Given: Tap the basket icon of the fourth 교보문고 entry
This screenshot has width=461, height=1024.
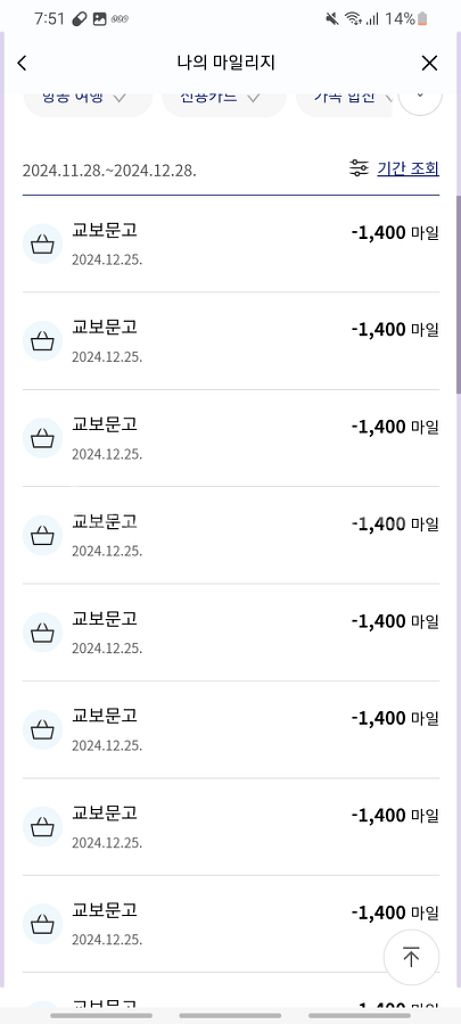Looking at the screenshot, I should (42, 535).
